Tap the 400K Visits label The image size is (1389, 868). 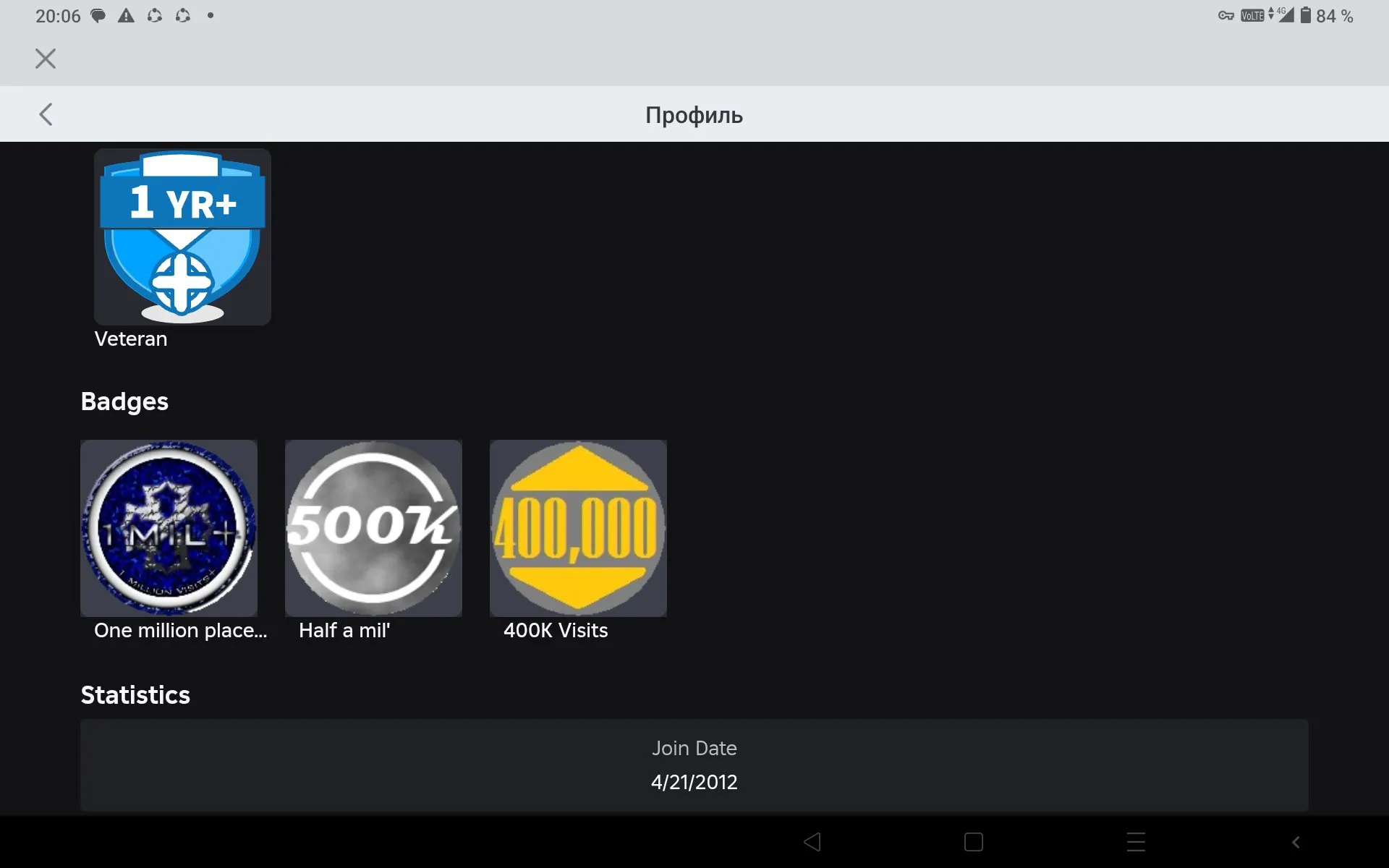pyautogui.click(x=556, y=631)
